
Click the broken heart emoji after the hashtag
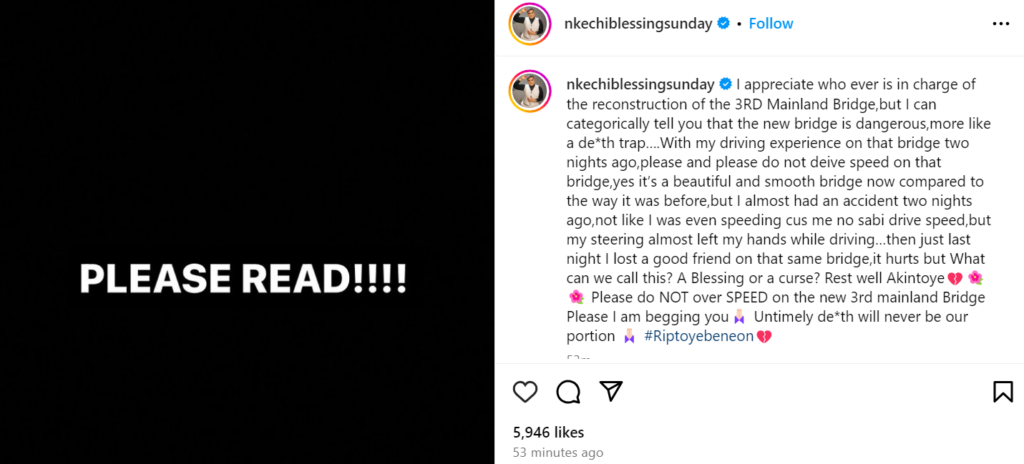tap(763, 336)
